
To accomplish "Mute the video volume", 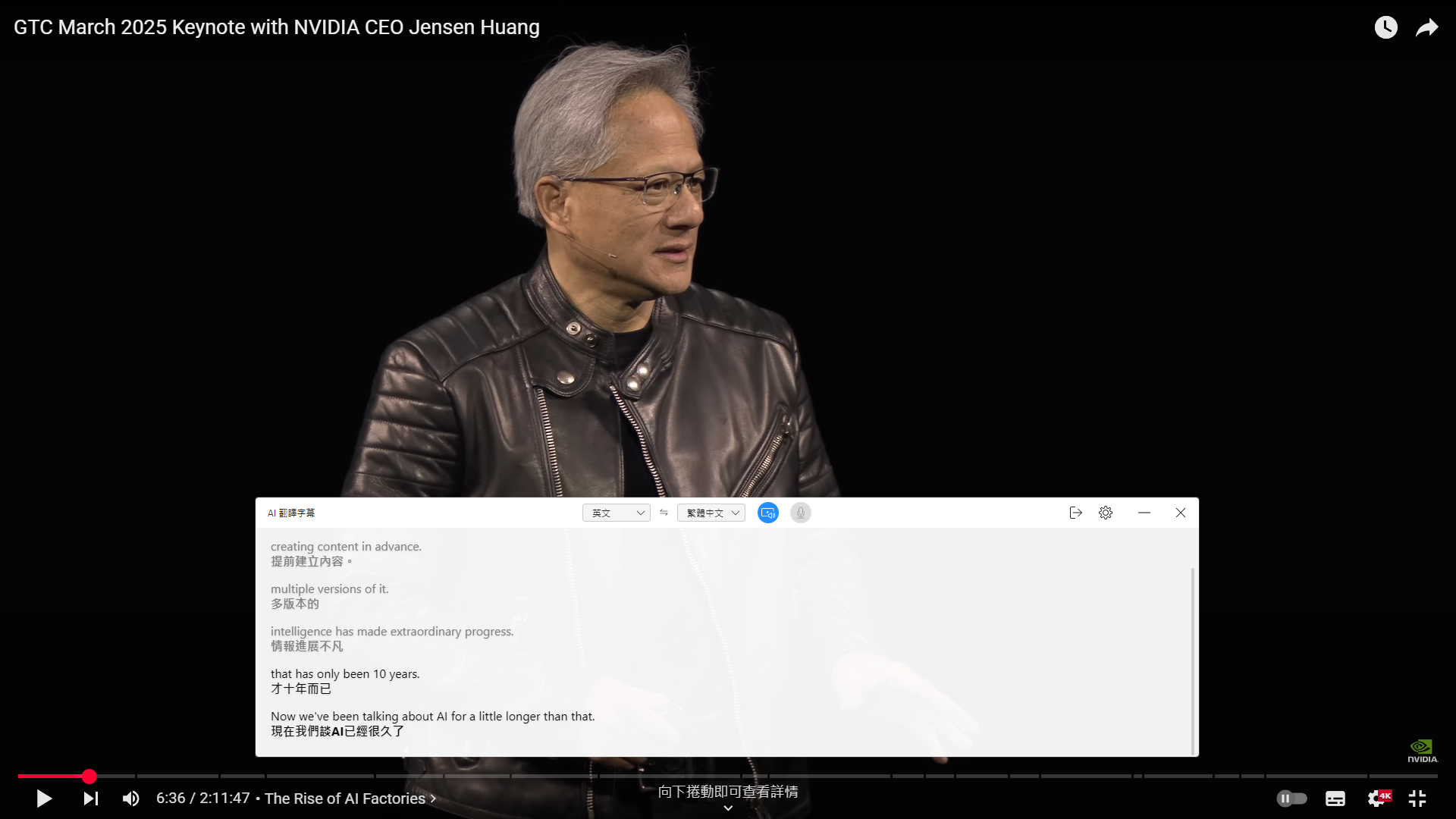I will pyautogui.click(x=131, y=799).
